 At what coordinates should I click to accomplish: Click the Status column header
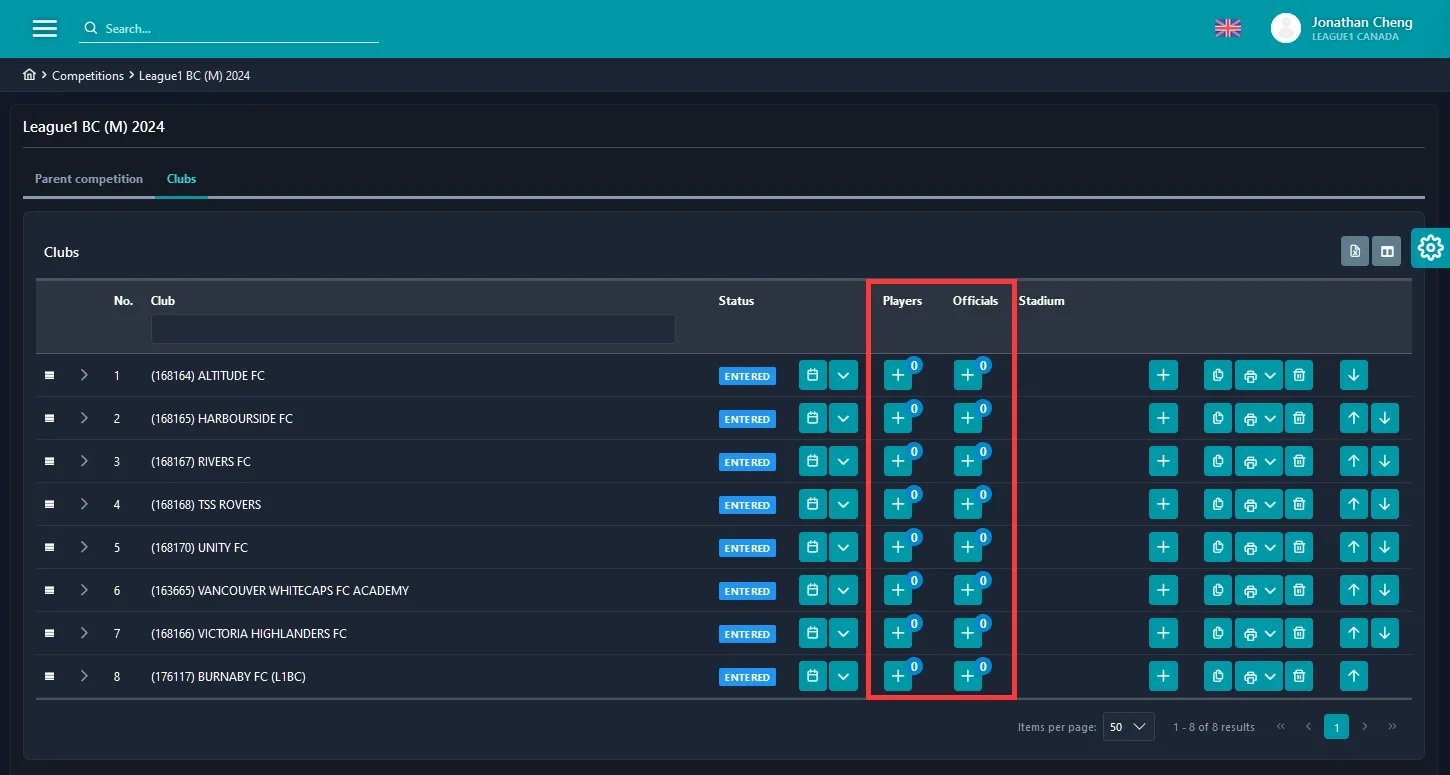[x=736, y=300]
